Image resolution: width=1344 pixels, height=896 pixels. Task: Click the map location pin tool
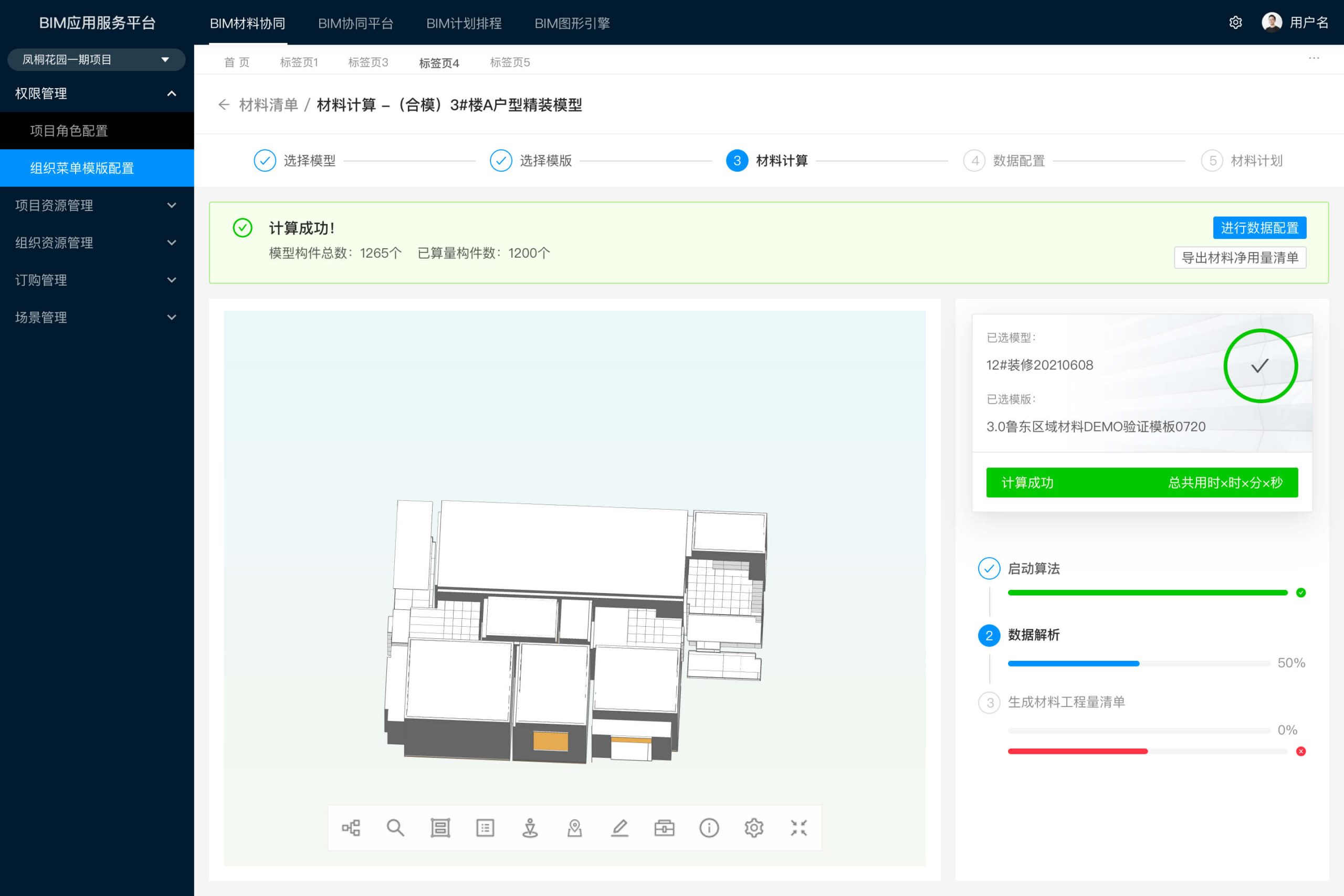click(575, 827)
